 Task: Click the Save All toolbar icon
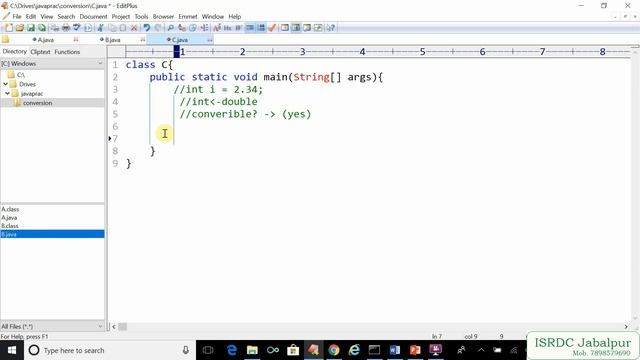(x=42, y=28)
